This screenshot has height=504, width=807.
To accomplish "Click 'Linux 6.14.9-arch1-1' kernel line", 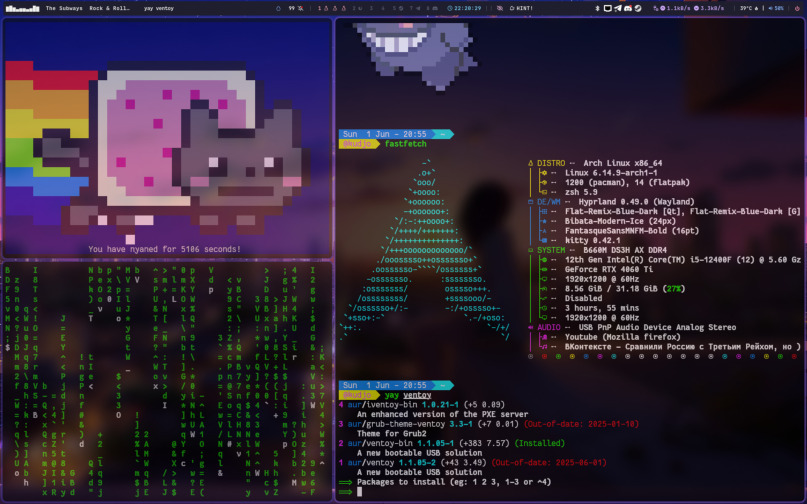I will (611, 173).
